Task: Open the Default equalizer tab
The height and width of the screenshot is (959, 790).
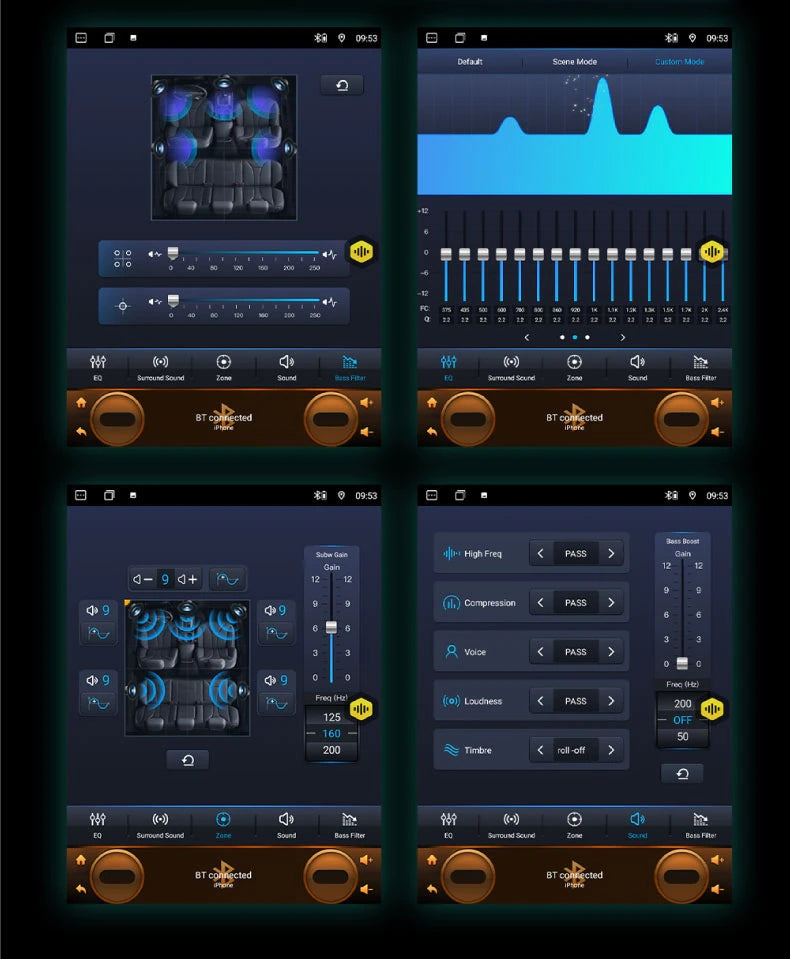Action: tap(470, 62)
